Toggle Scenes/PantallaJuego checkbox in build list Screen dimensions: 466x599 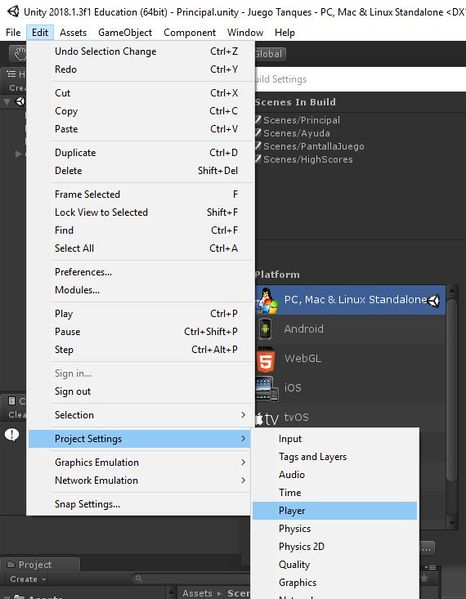258,146
